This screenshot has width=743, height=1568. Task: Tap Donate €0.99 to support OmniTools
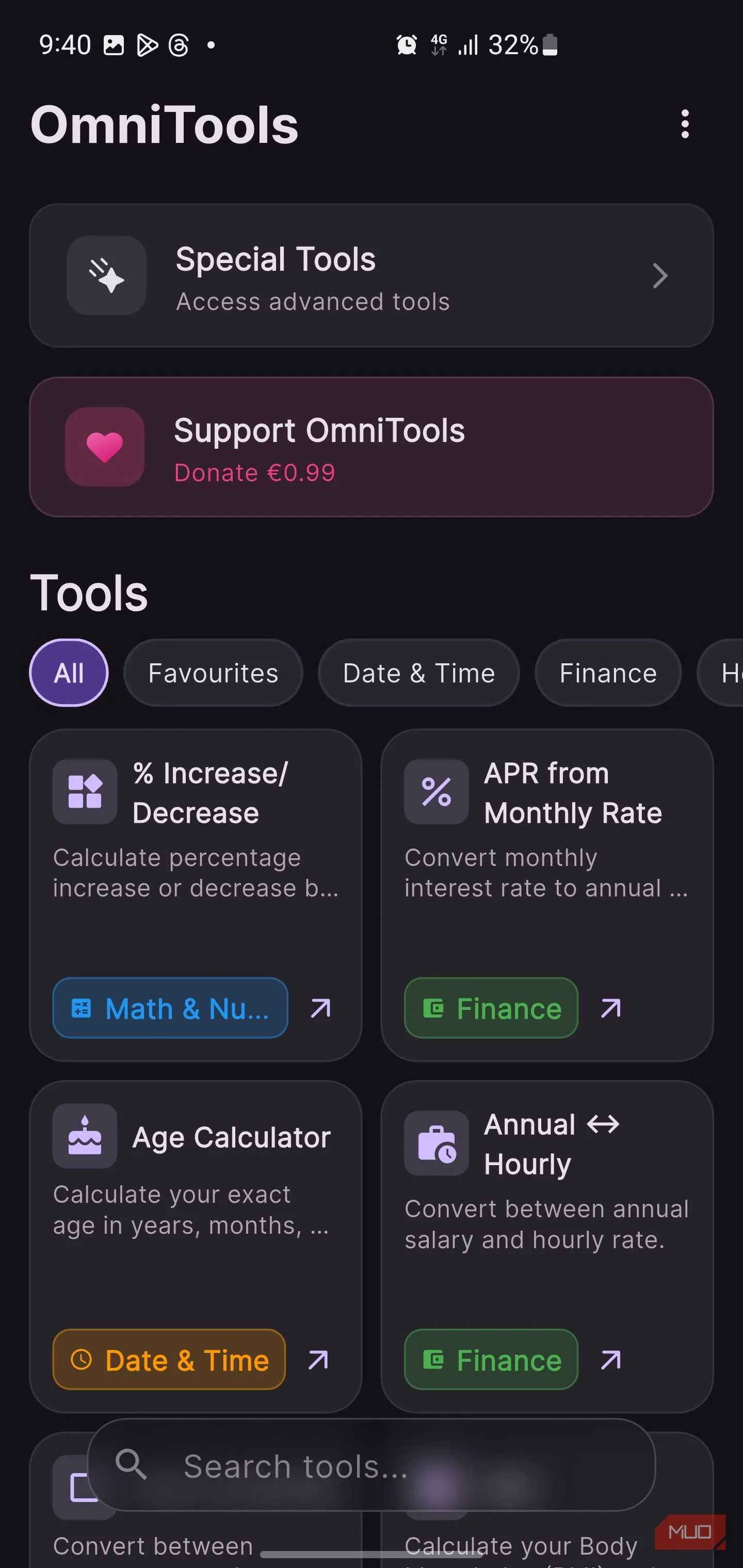254,472
